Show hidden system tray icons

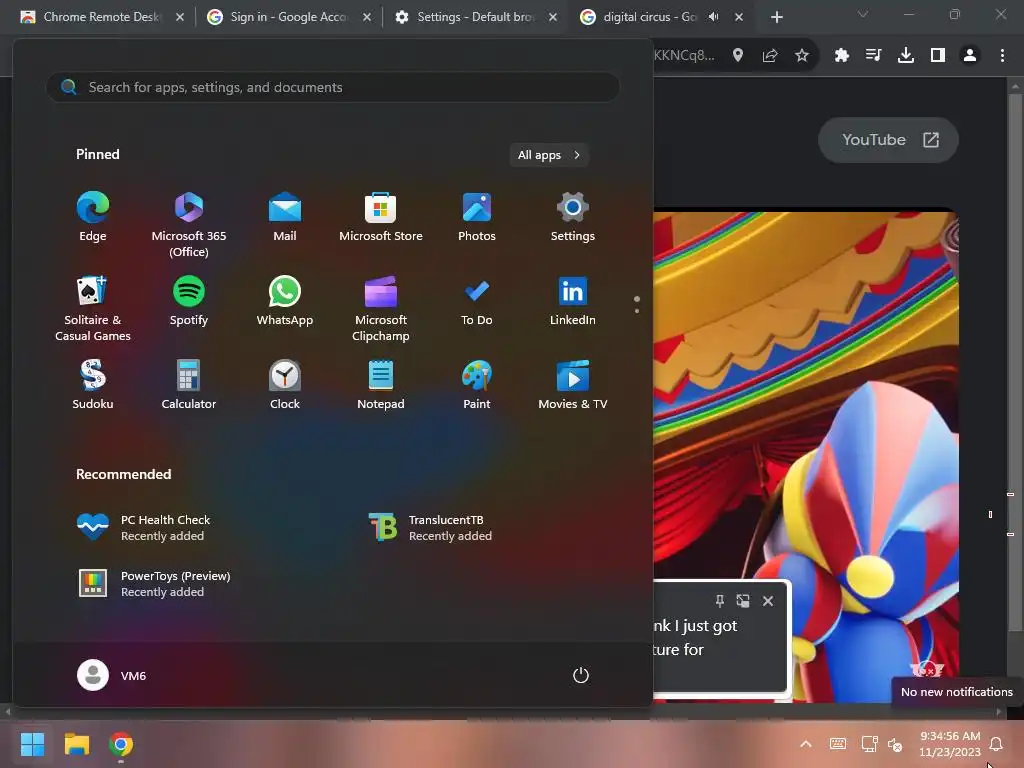coord(806,744)
